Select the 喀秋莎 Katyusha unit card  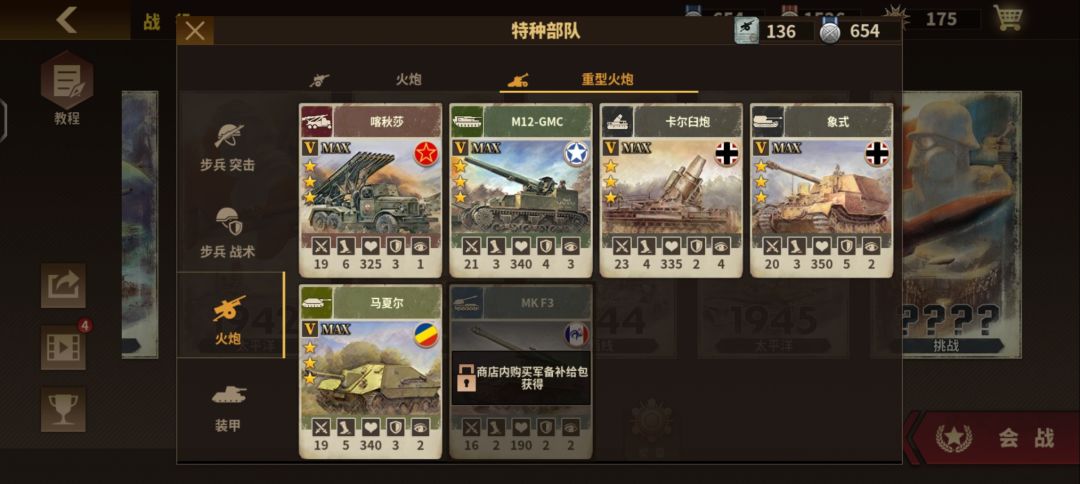coord(371,191)
